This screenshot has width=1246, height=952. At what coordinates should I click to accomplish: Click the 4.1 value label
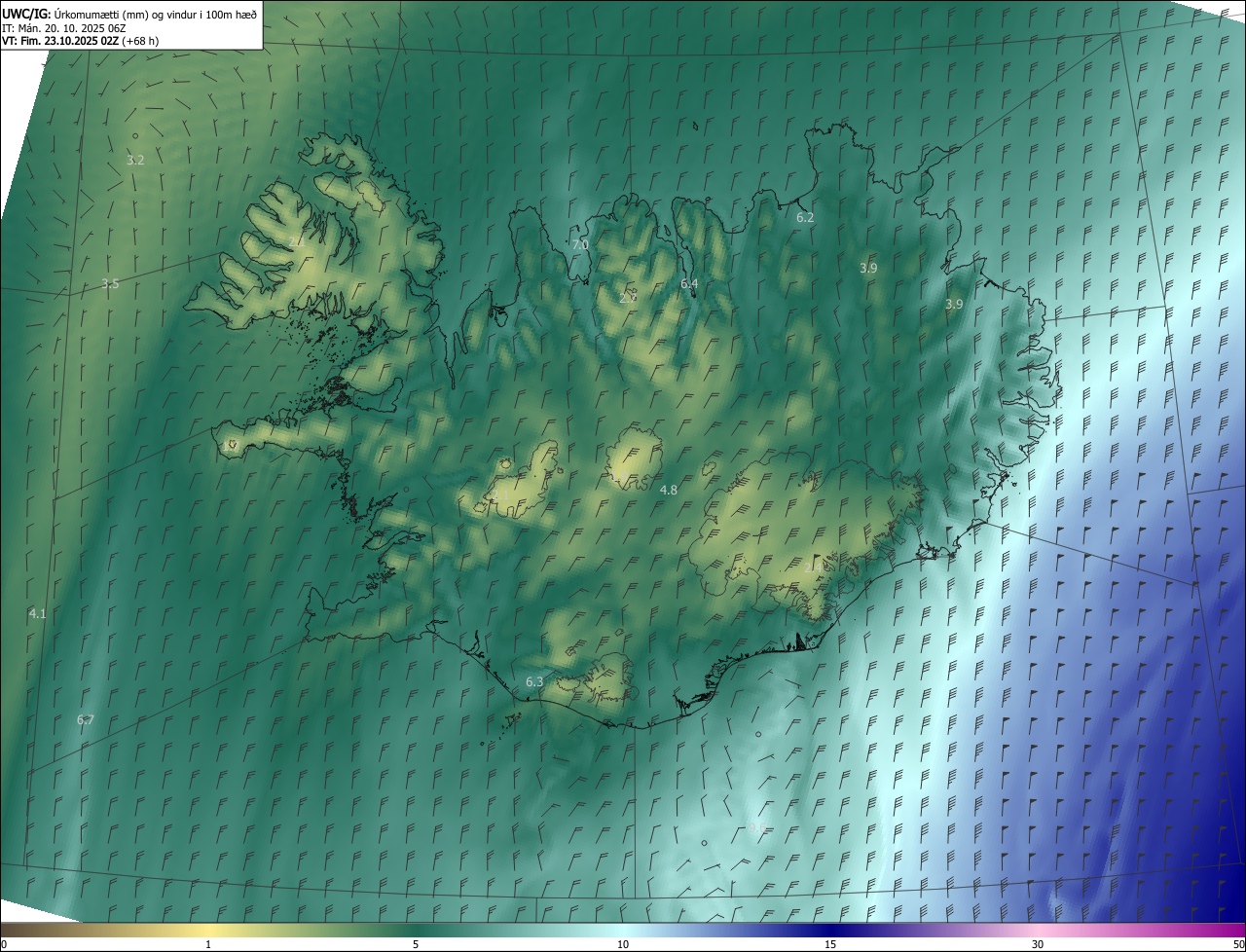[37, 613]
